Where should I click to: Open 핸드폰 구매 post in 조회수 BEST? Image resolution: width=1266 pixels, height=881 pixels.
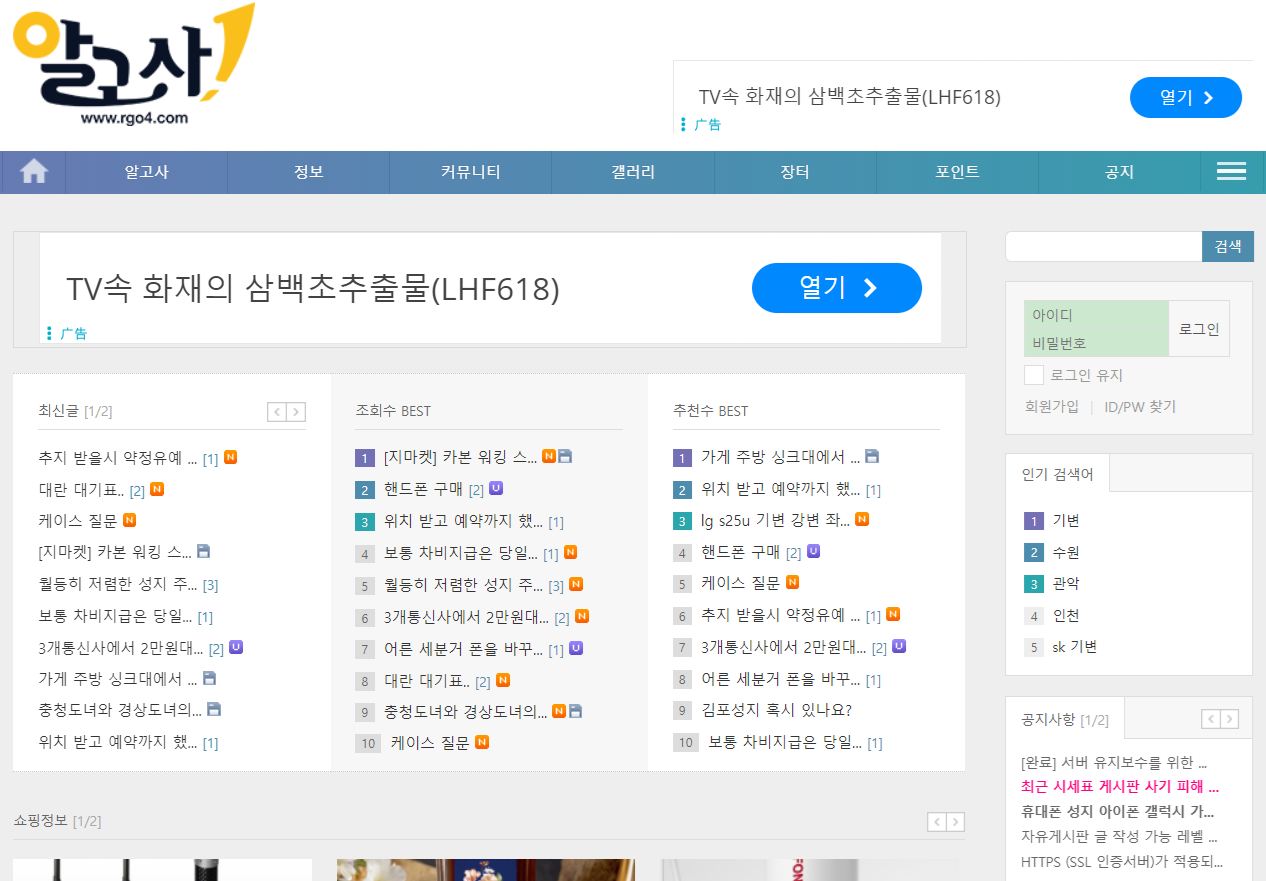tap(423, 490)
